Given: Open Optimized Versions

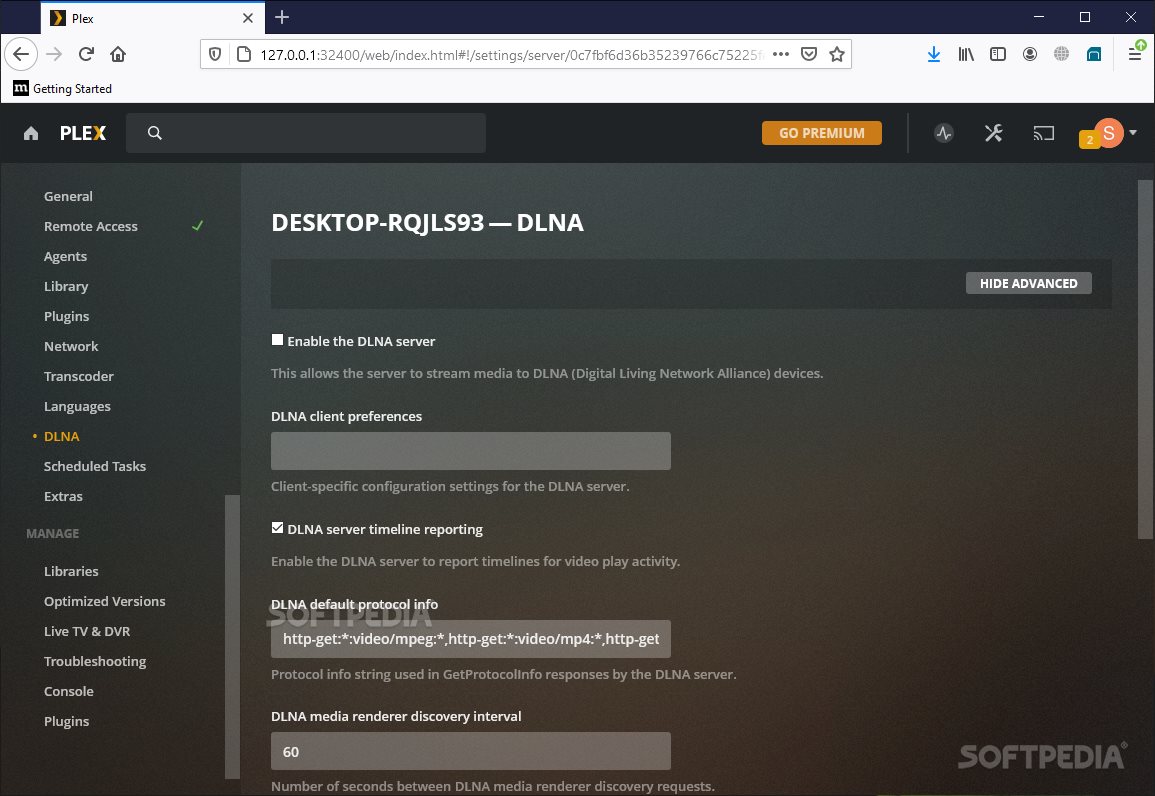Looking at the screenshot, I should [x=105, y=601].
